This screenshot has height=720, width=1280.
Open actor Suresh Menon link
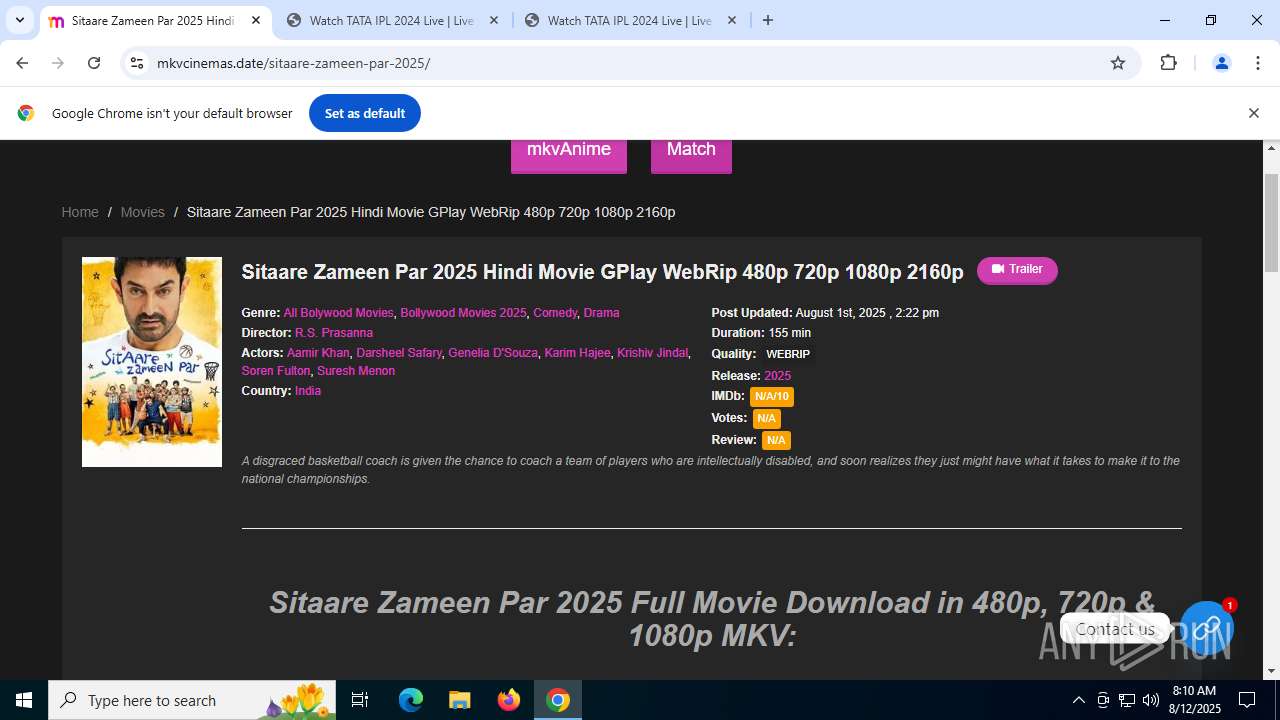(x=356, y=371)
